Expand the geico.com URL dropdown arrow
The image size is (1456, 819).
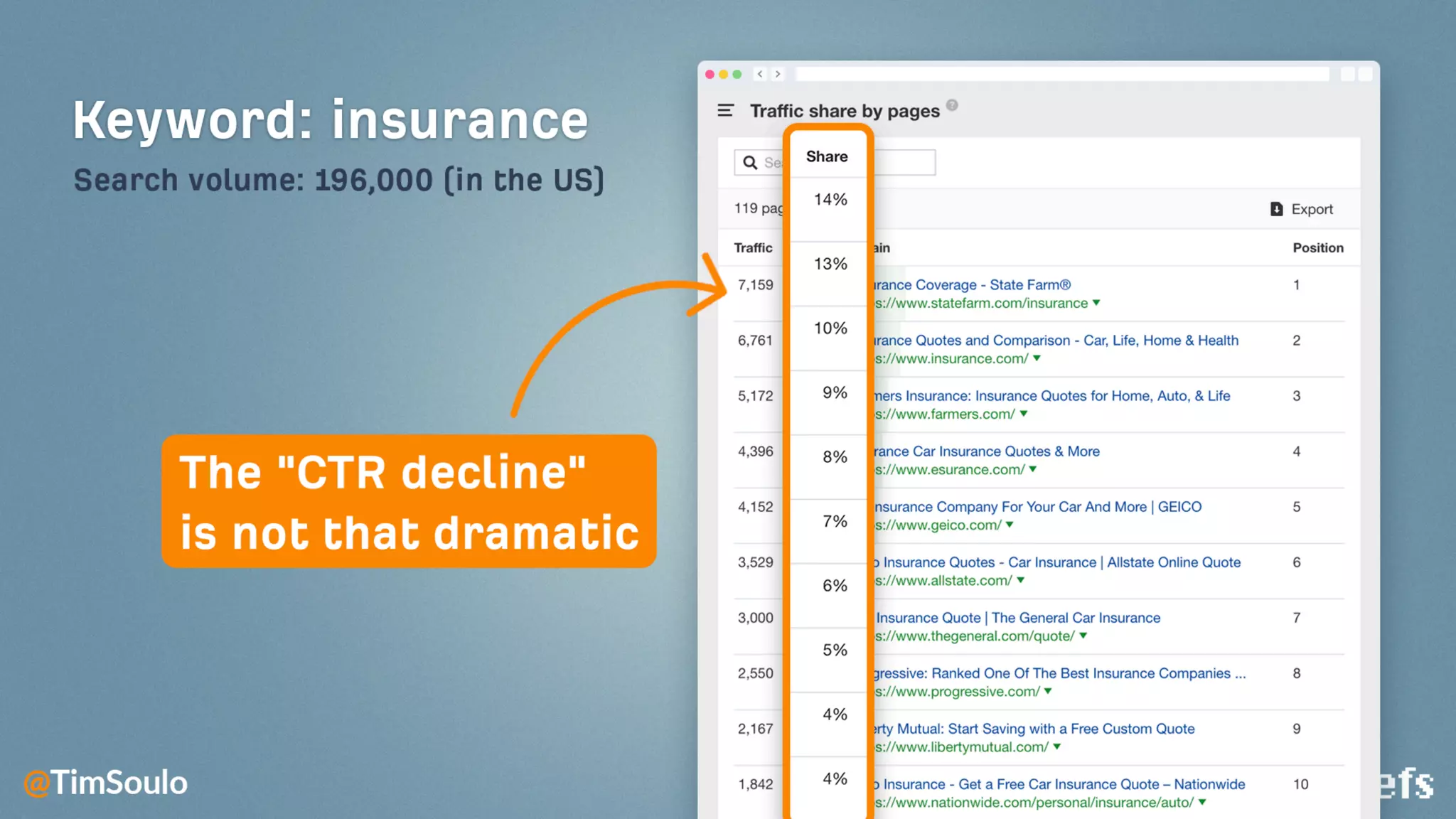[x=1010, y=525]
